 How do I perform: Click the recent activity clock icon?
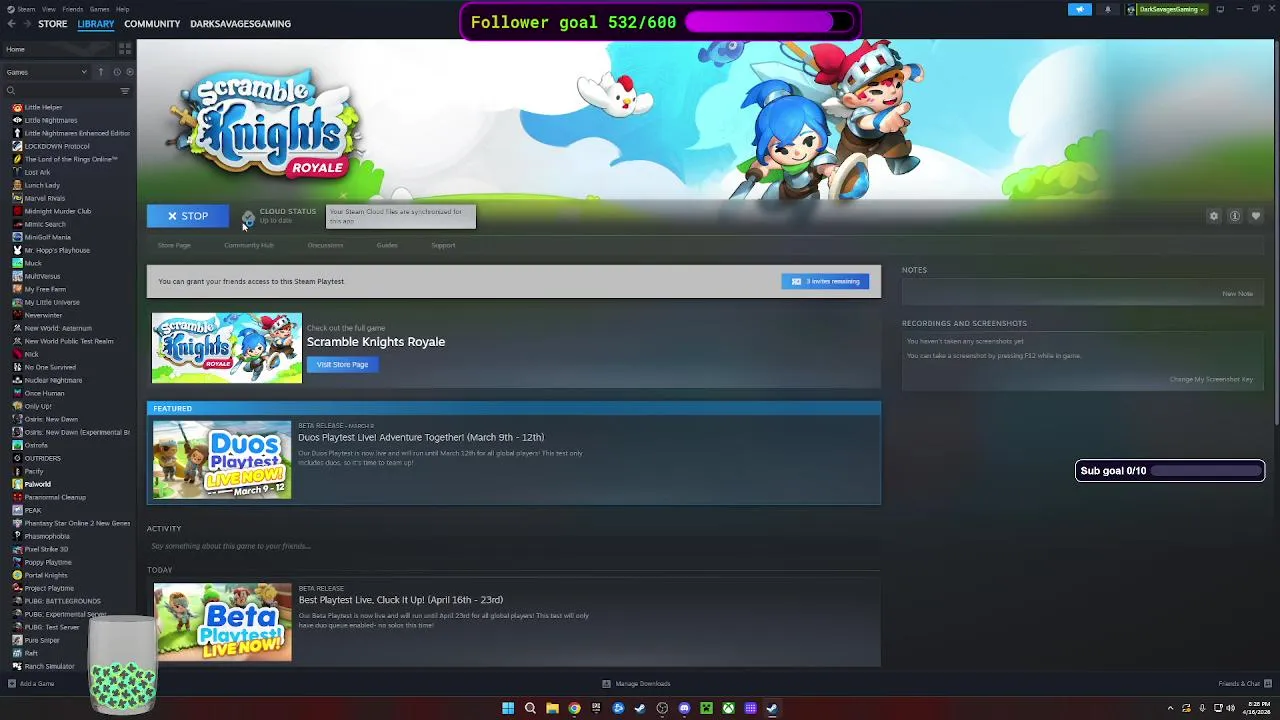pyautogui.click(x=117, y=72)
